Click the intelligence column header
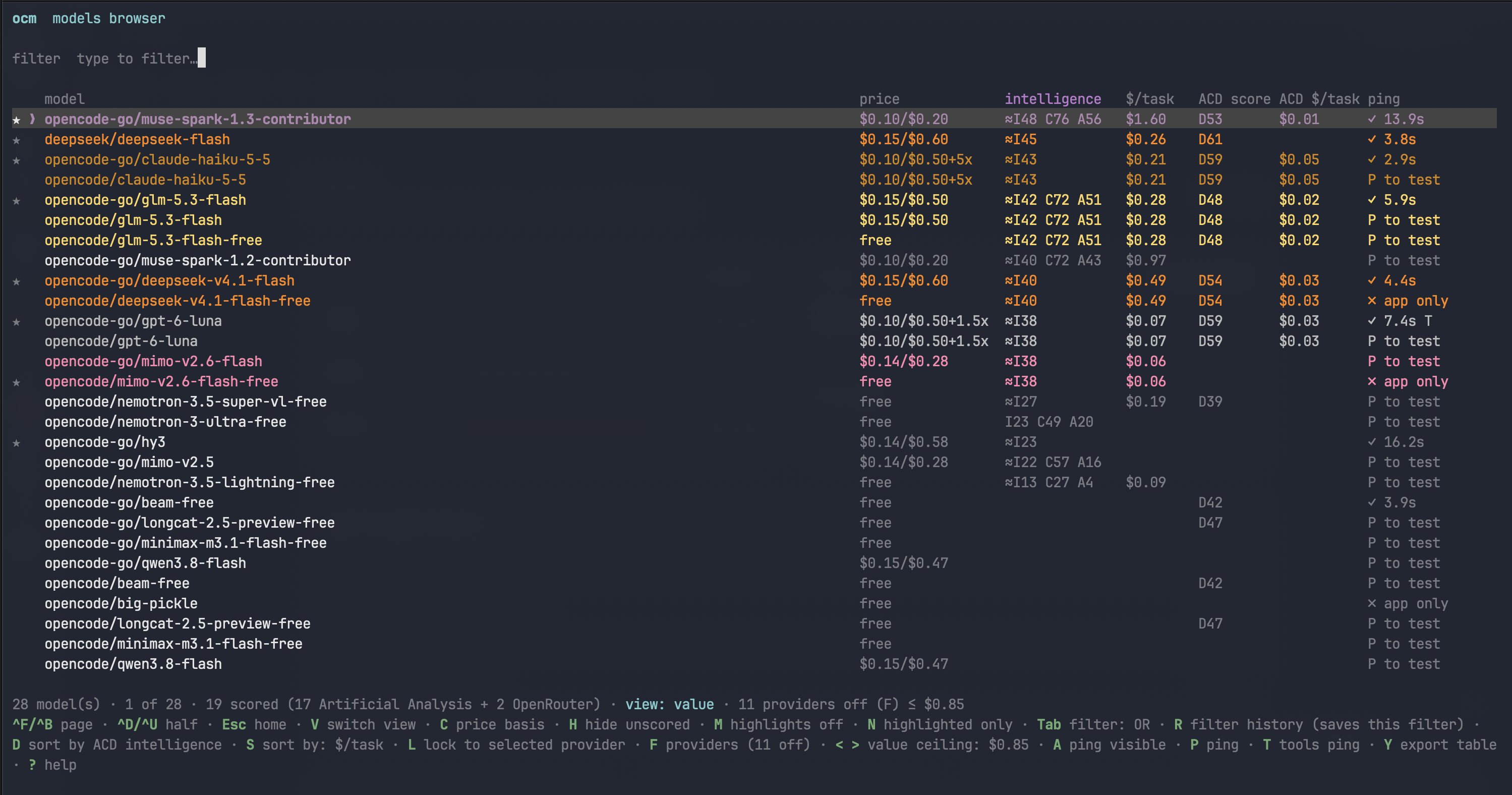Screen dimensions: 1512x795 click(x=1053, y=99)
